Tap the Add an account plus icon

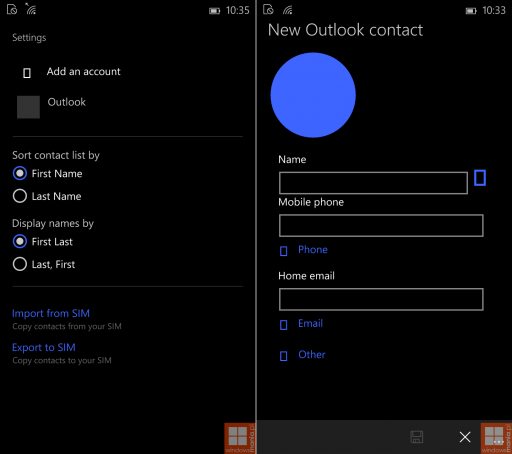27,73
